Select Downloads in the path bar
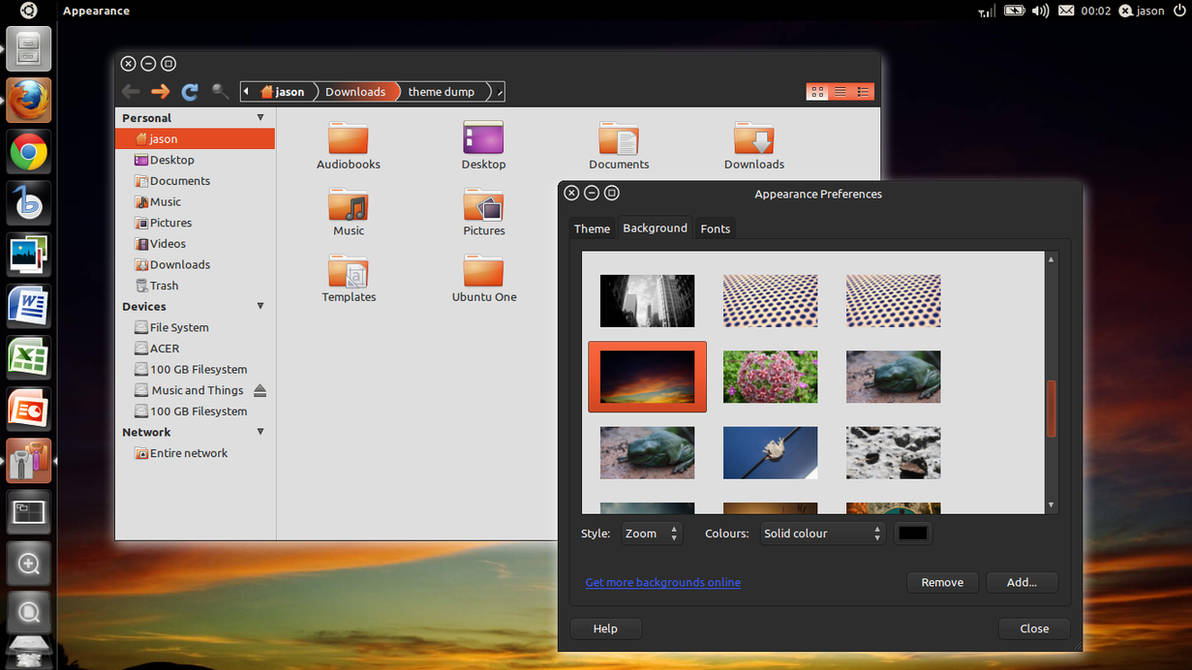 pos(355,92)
